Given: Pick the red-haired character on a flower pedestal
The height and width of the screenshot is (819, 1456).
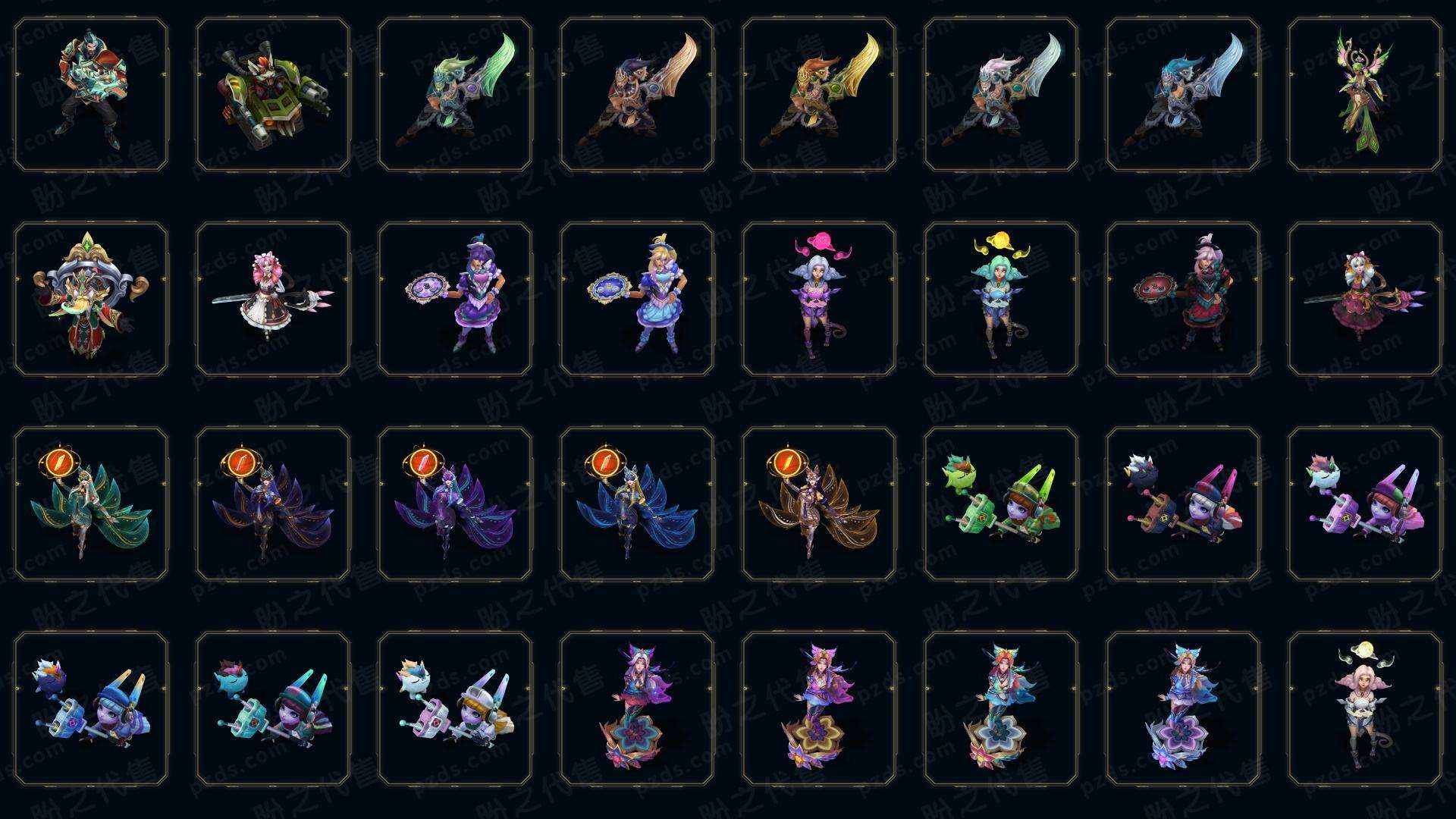Looking at the screenshot, I should pyautogui.click(x=1001, y=708).
